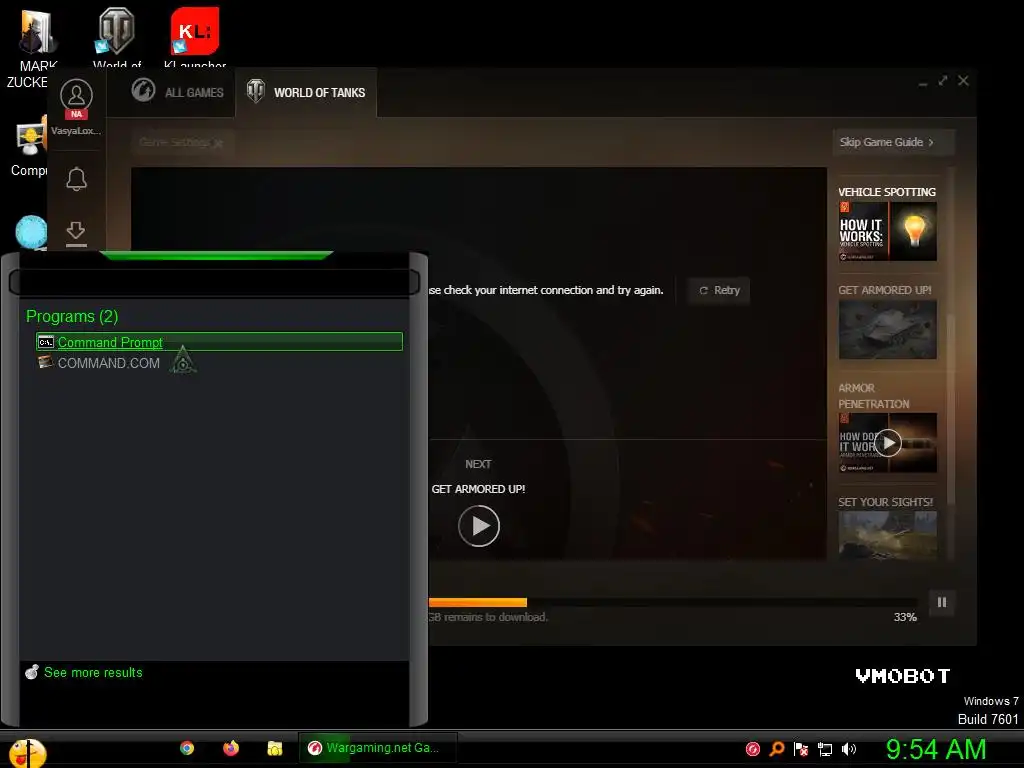Click the 9:54 AM clock
1024x768 pixels.
point(936,750)
